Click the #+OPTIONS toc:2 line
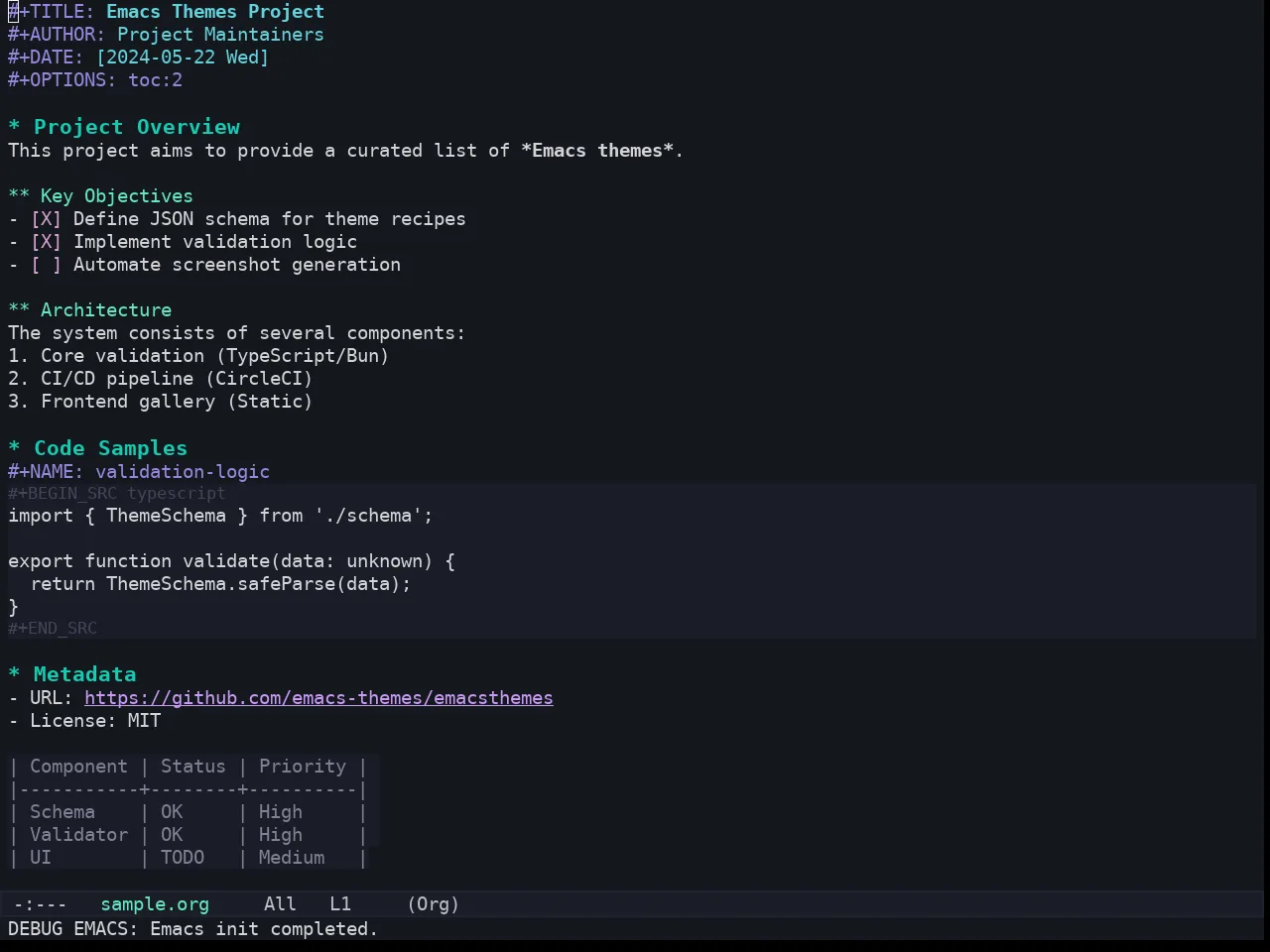1270x952 pixels. coord(95,80)
